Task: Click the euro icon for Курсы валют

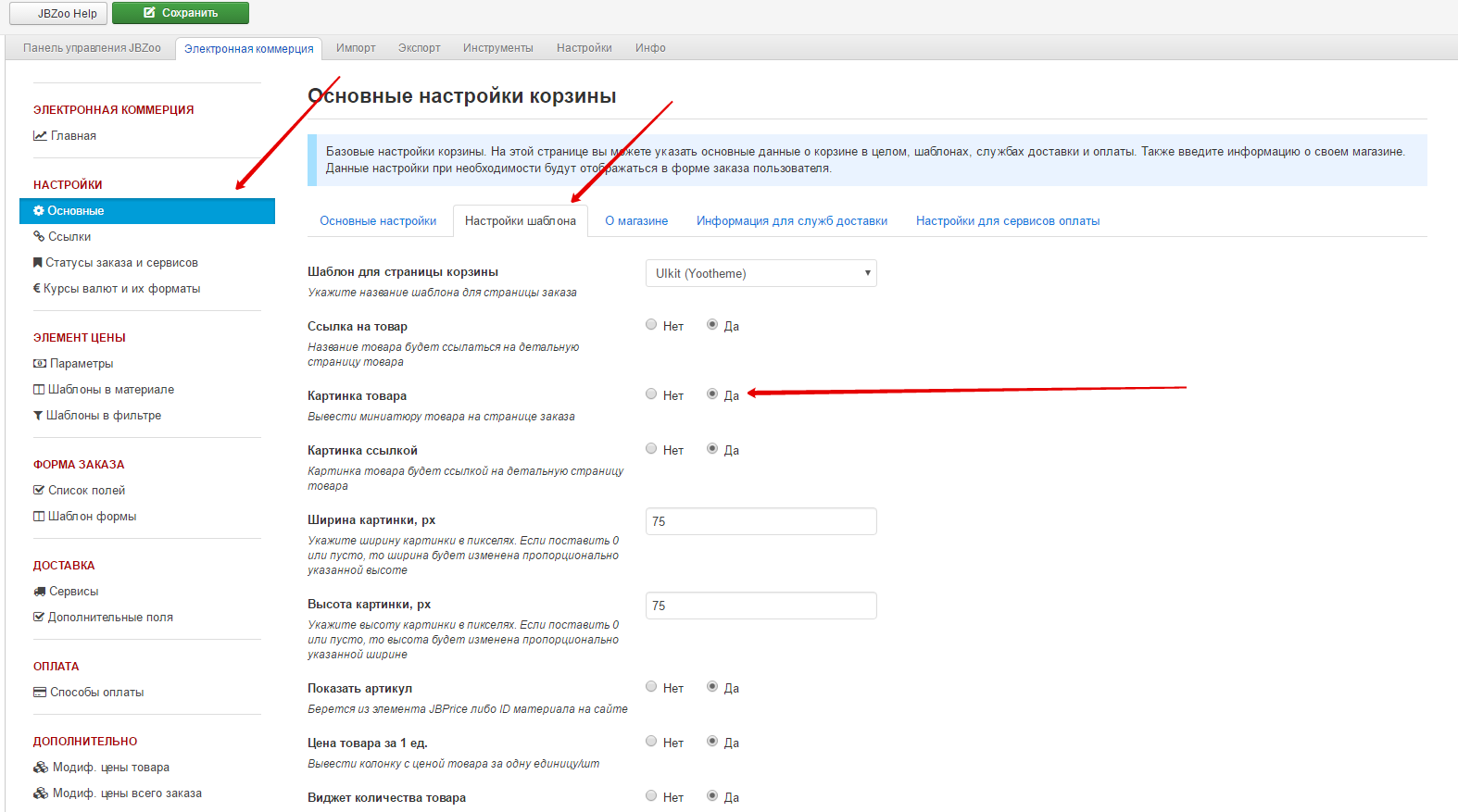Action: pyautogui.click(x=37, y=289)
